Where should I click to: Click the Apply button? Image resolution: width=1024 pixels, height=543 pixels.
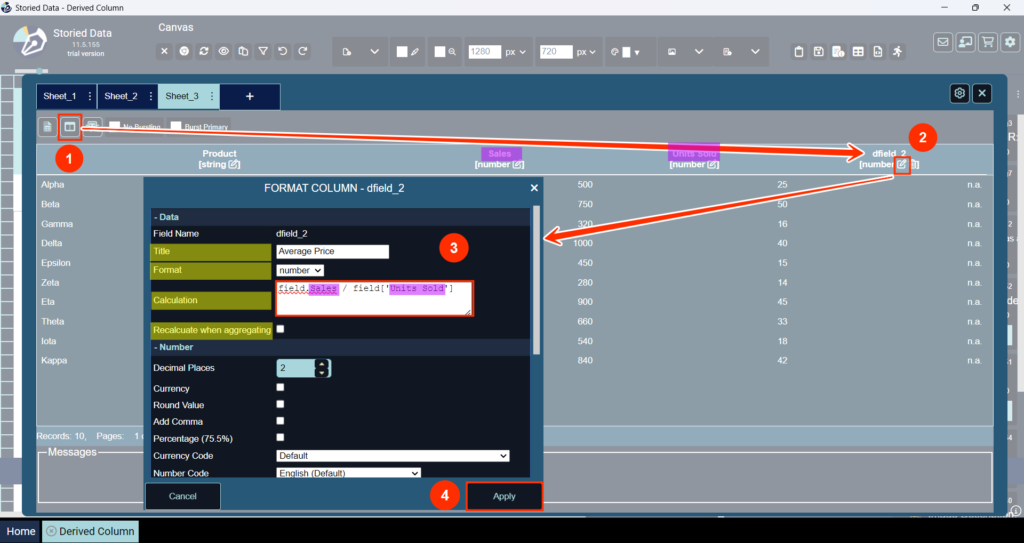pos(504,497)
